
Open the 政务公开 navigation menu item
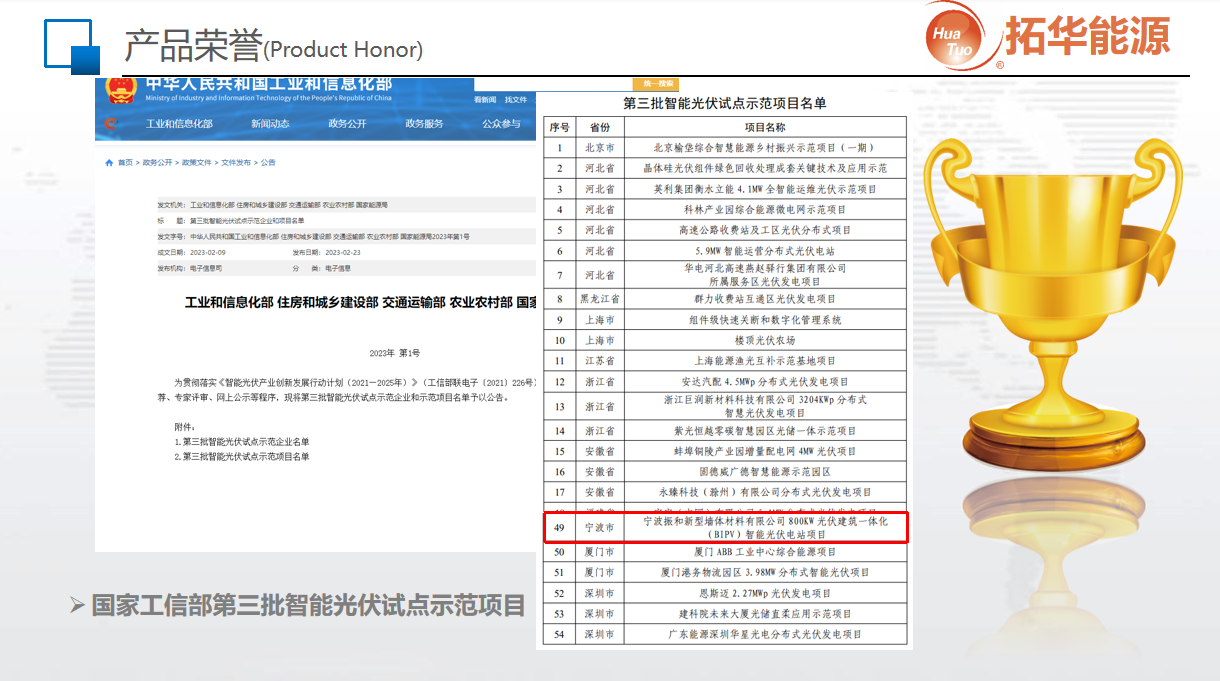tap(347, 124)
